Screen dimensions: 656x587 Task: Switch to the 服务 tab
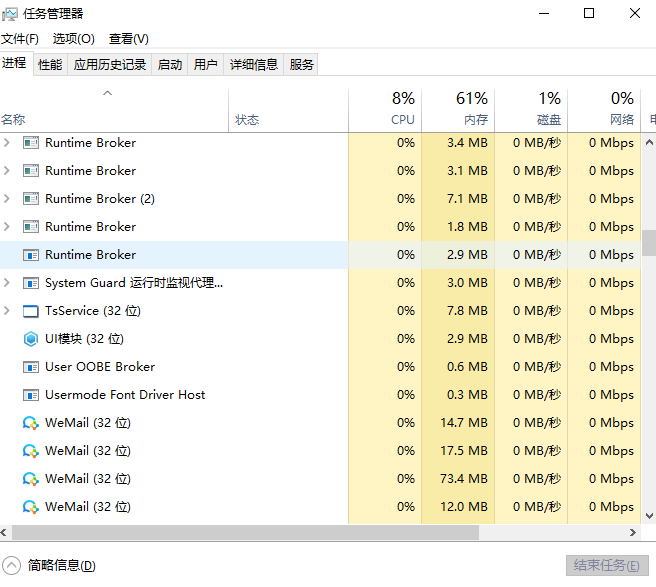click(301, 64)
